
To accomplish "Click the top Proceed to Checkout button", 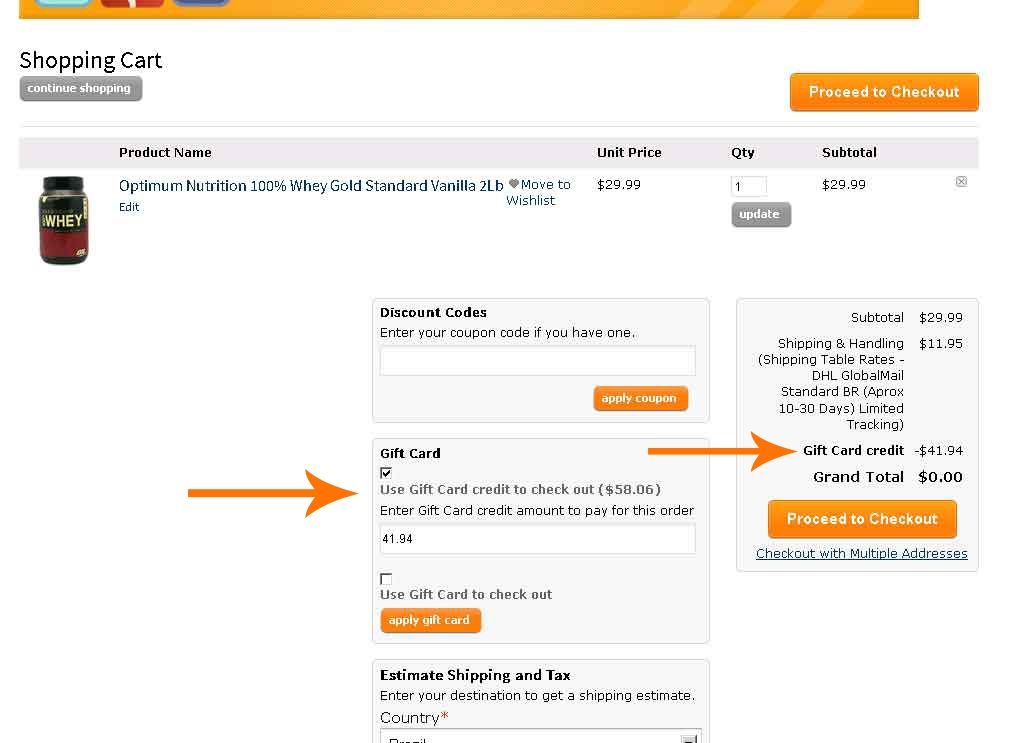I will (884, 92).
